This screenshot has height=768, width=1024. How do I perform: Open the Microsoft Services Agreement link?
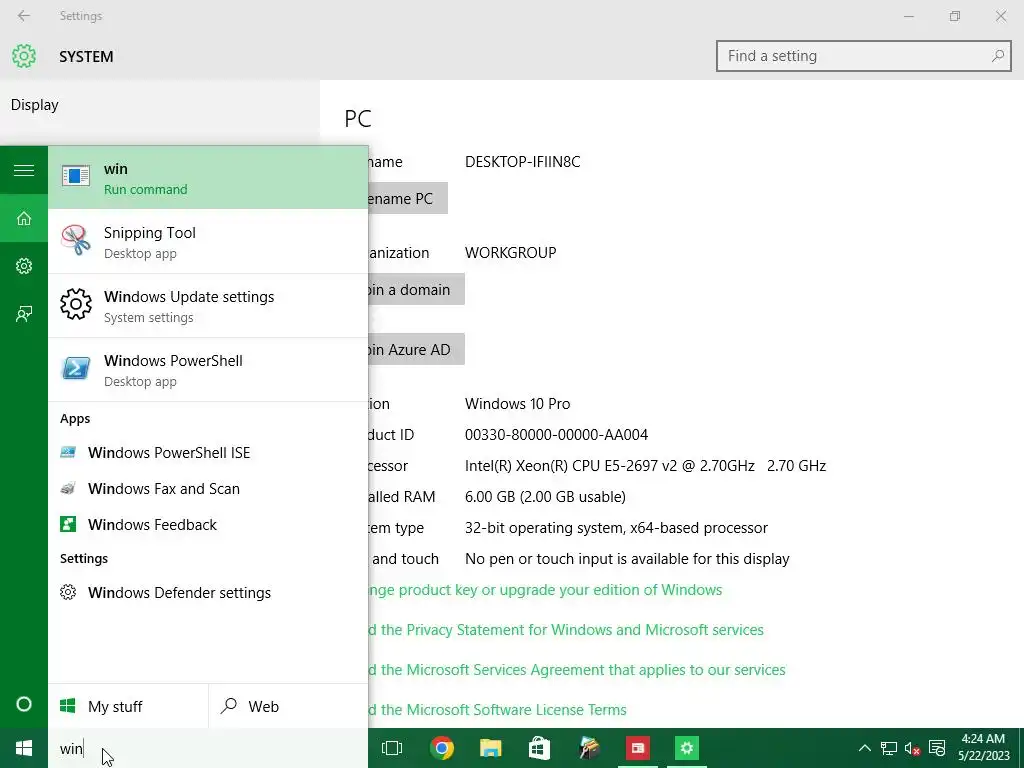[577, 669]
